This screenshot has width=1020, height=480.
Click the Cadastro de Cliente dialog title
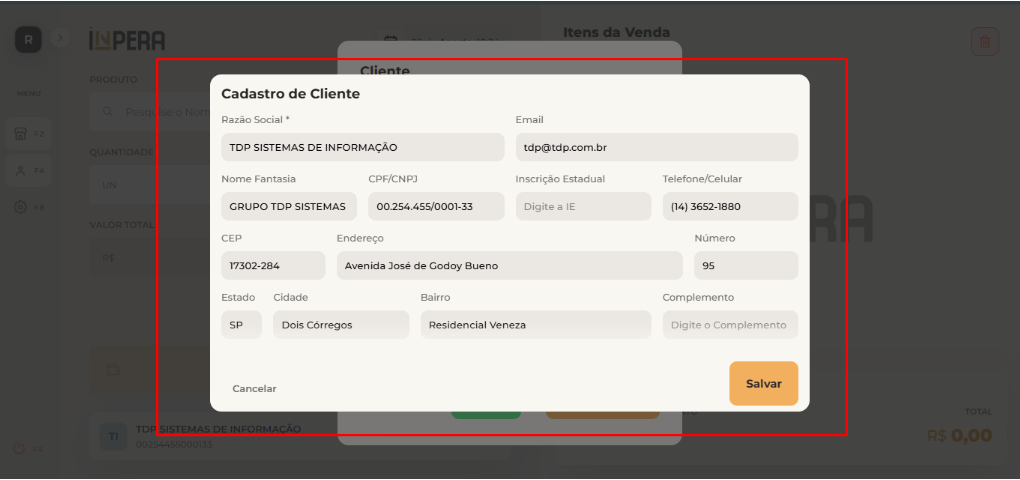click(x=291, y=94)
